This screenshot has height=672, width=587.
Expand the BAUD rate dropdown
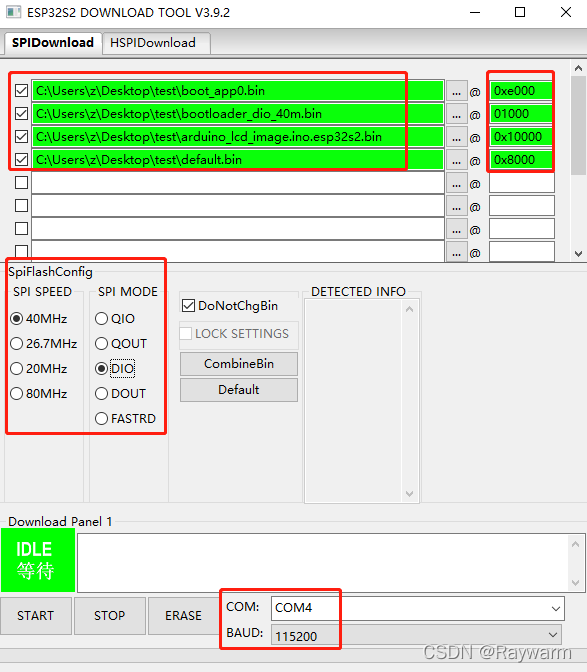click(553, 635)
